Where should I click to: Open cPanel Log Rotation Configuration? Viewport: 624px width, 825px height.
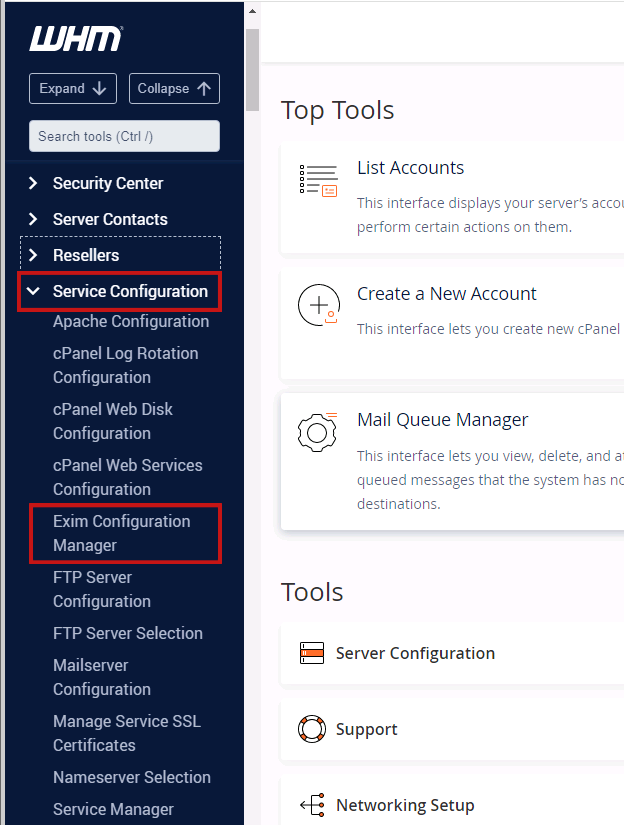pos(126,365)
